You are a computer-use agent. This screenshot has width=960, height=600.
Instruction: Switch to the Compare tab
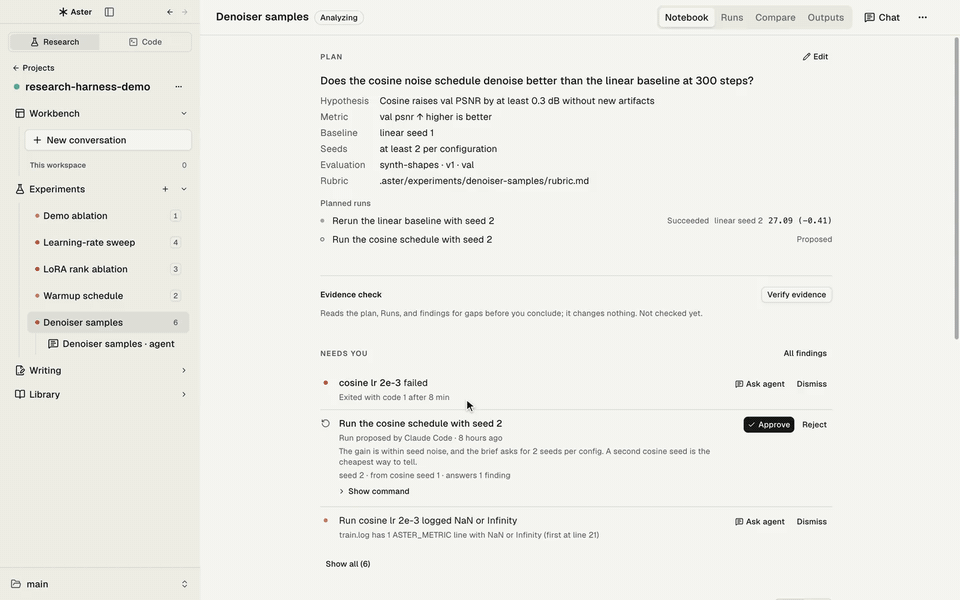pyautogui.click(x=775, y=17)
